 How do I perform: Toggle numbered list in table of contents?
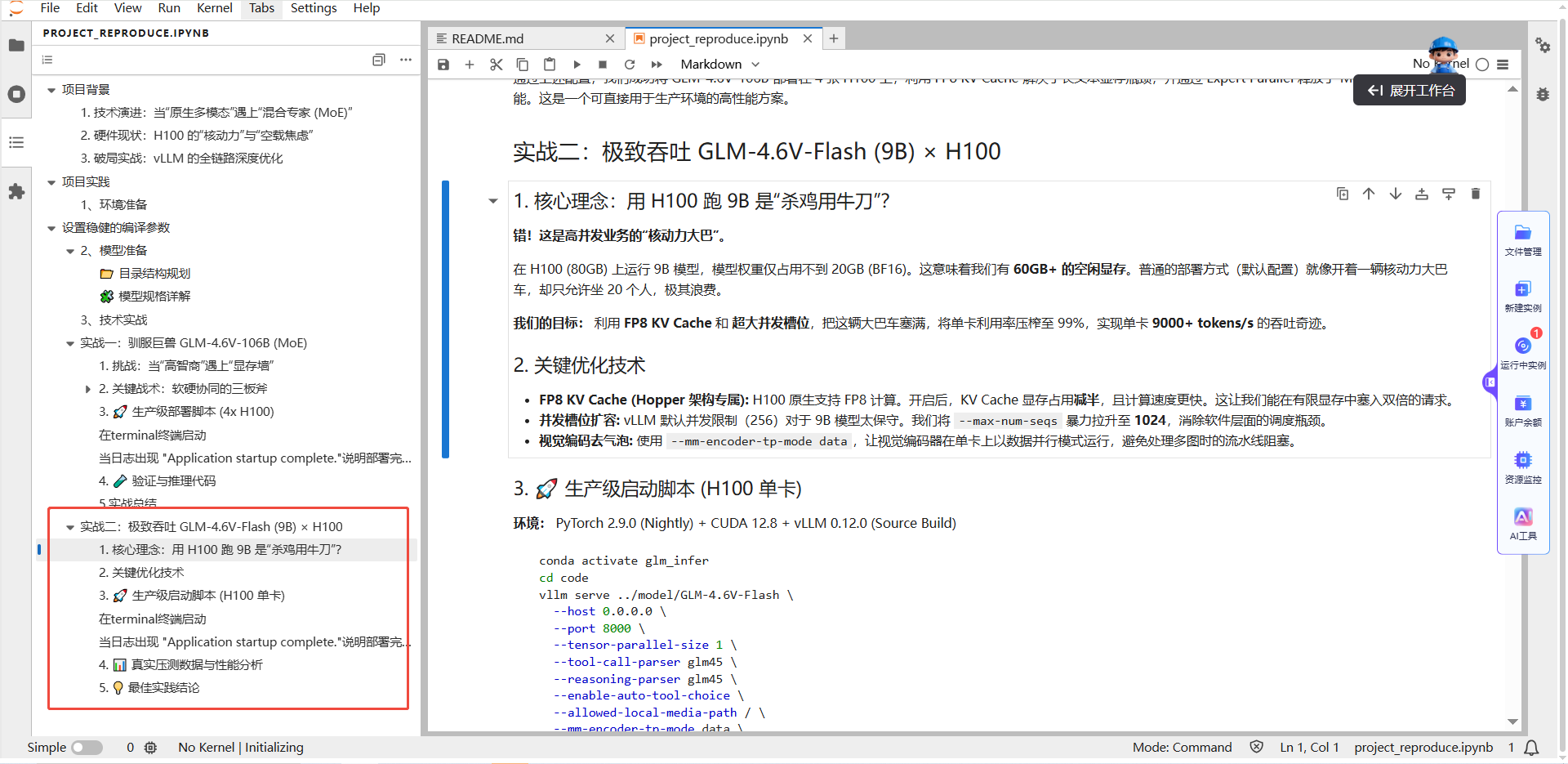point(47,60)
